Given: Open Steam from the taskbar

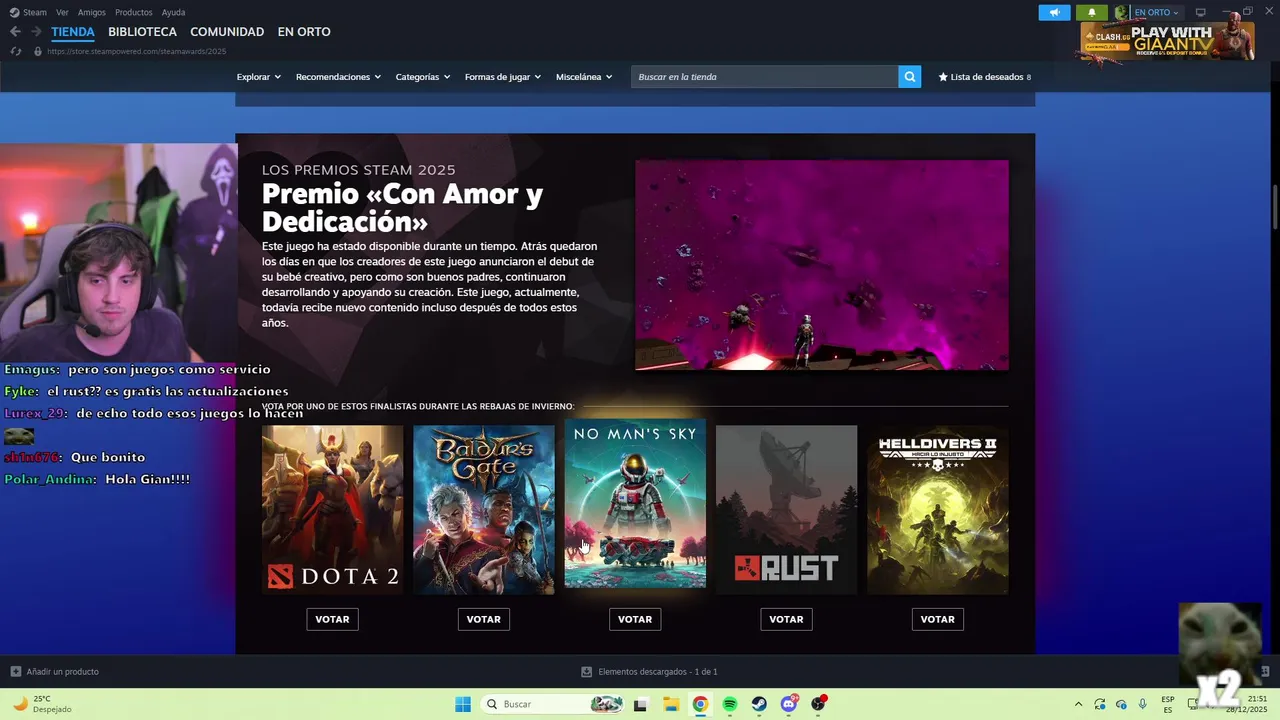Looking at the screenshot, I should pyautogui.click(x=760, y=704).
